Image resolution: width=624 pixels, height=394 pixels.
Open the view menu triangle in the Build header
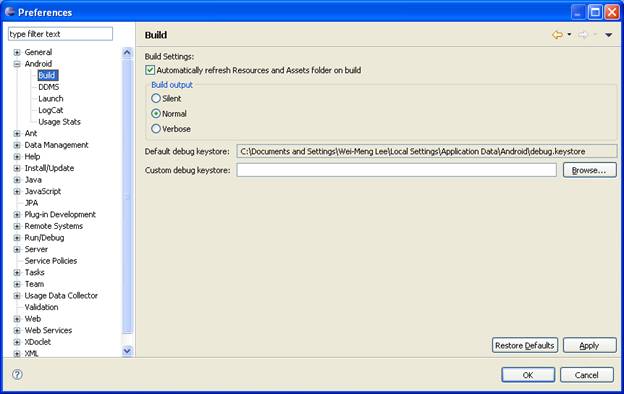point(608,35)
